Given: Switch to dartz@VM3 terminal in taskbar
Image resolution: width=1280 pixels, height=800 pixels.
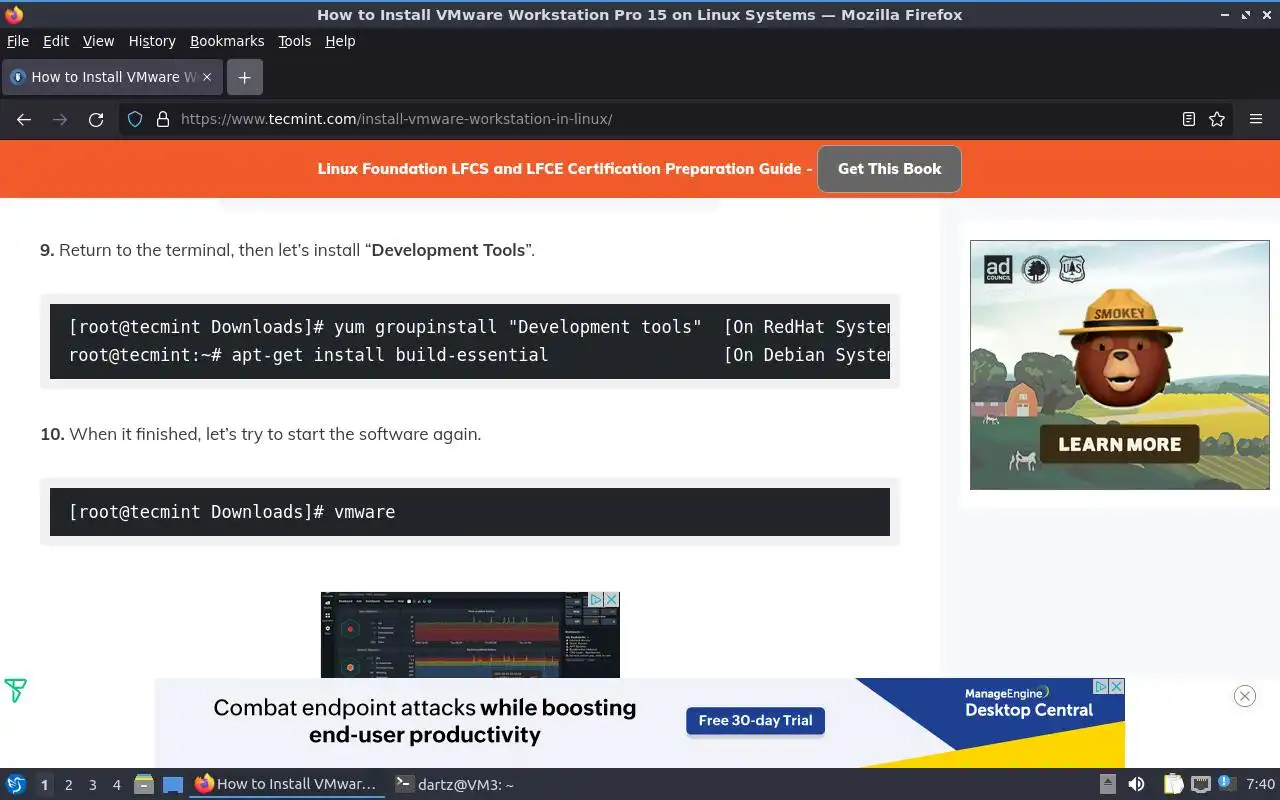Looking at the screenshot, I should click(455, 785).
